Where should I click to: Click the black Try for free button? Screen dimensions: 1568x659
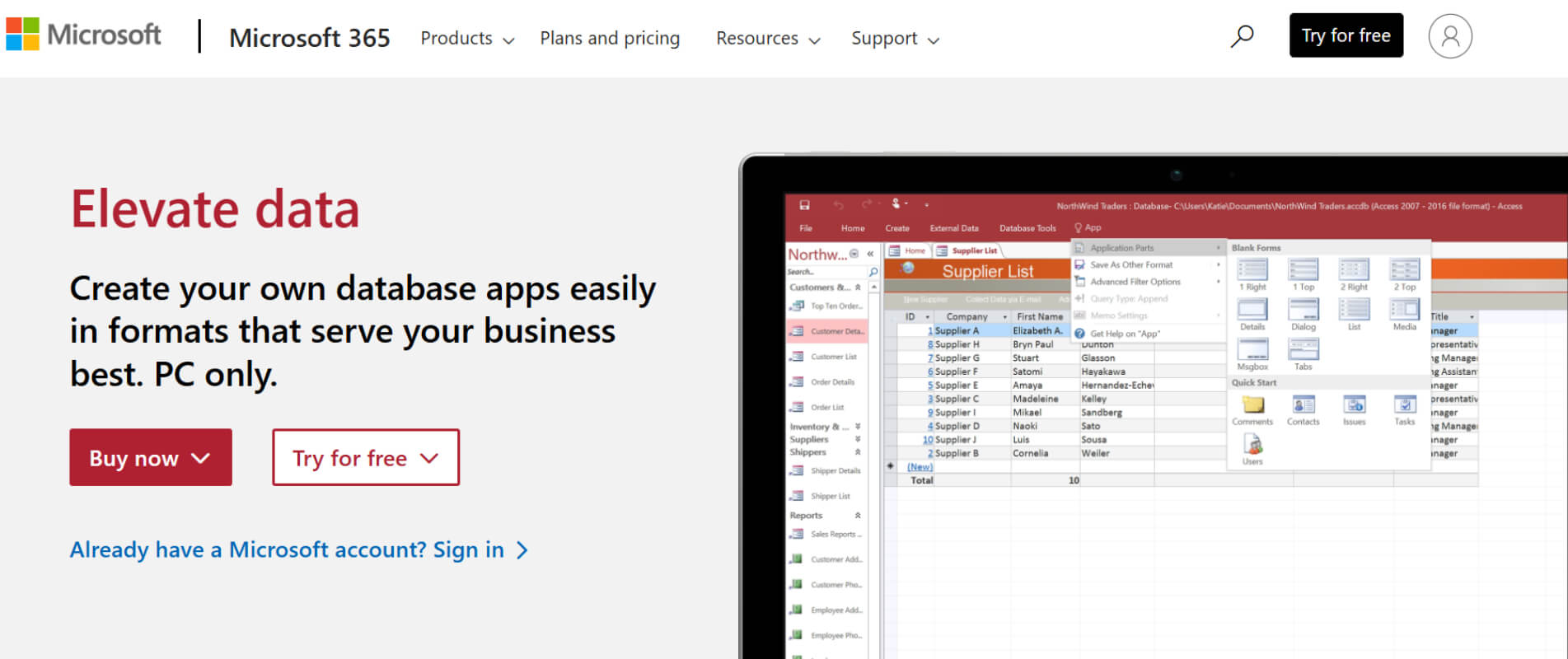(1346, 35)
